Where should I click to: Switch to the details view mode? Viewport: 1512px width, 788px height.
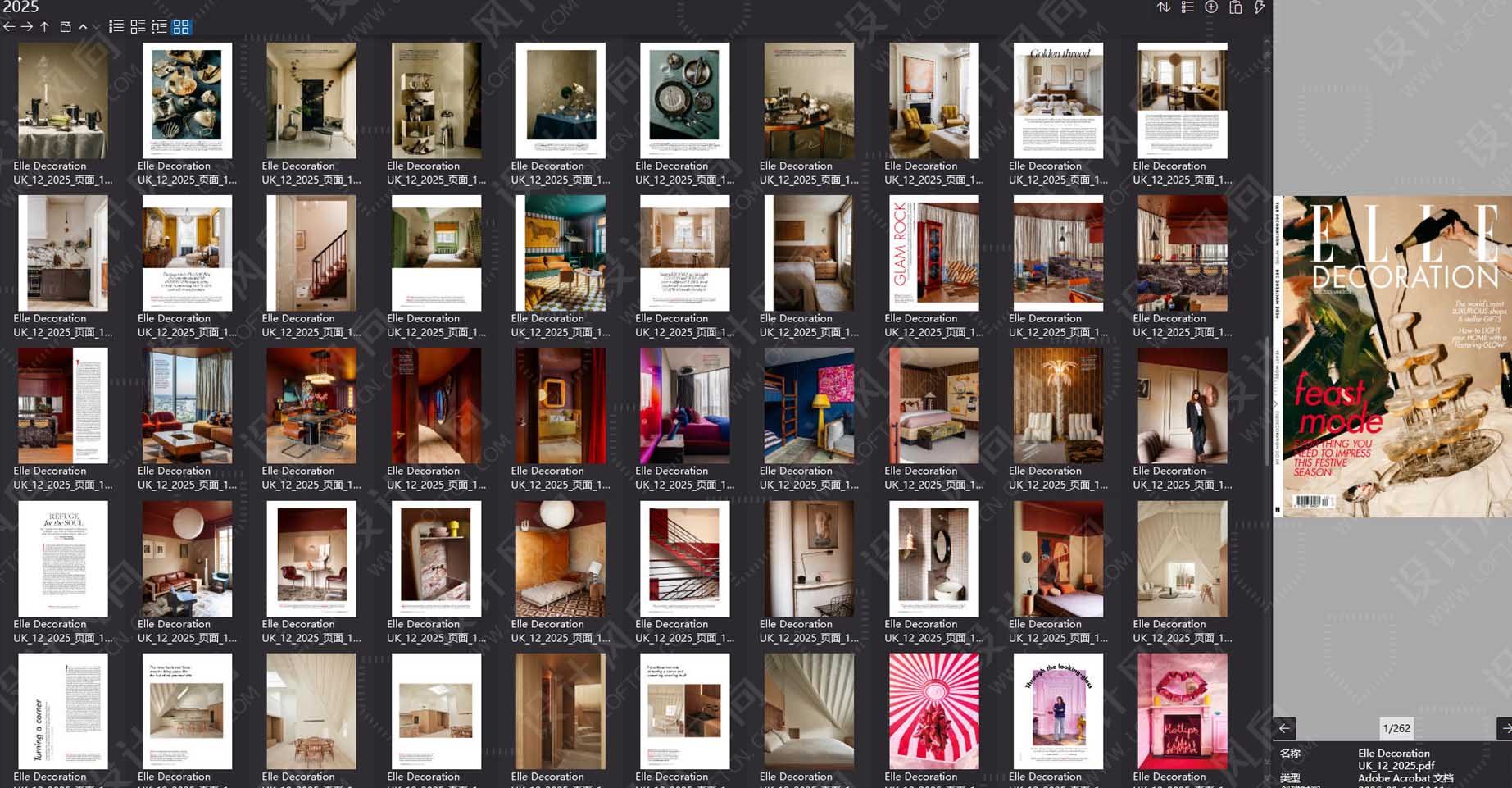[138, 27]
